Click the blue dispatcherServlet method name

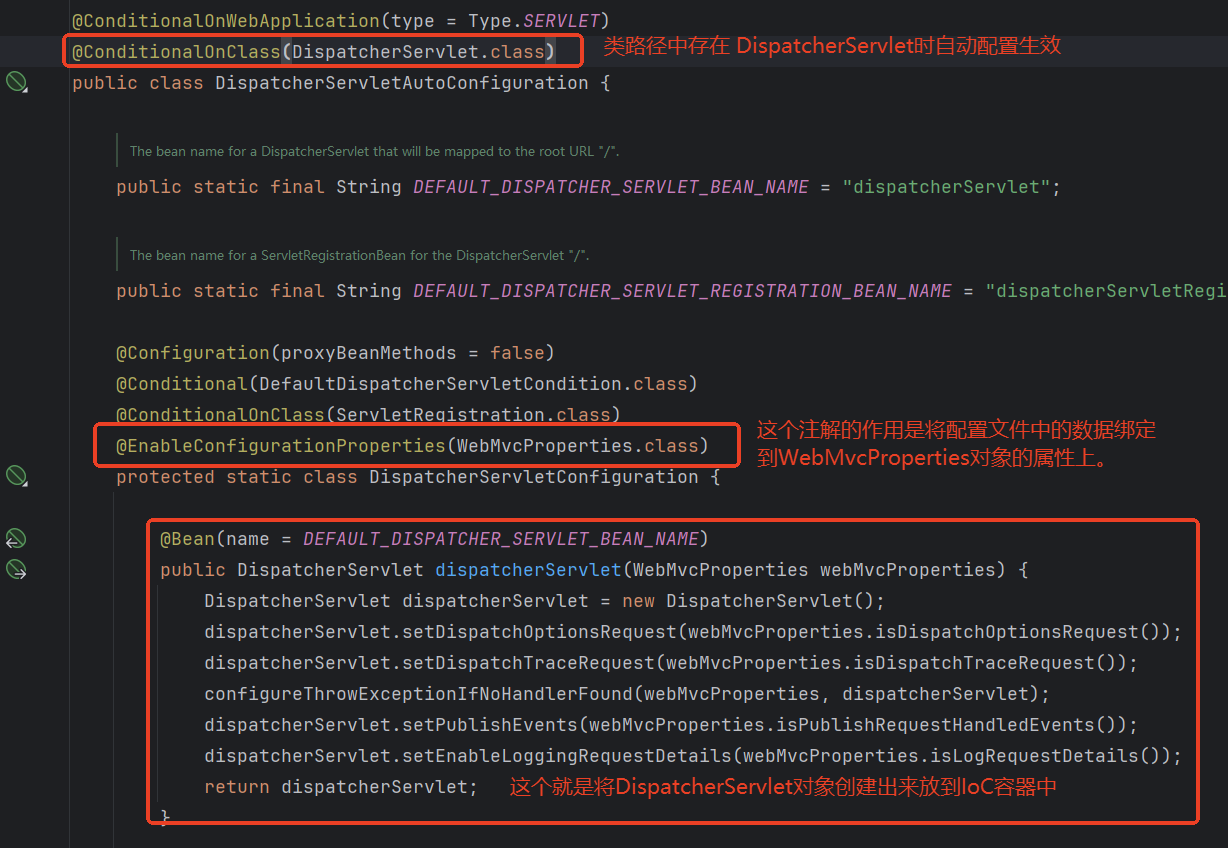click(x=527, y=570)
